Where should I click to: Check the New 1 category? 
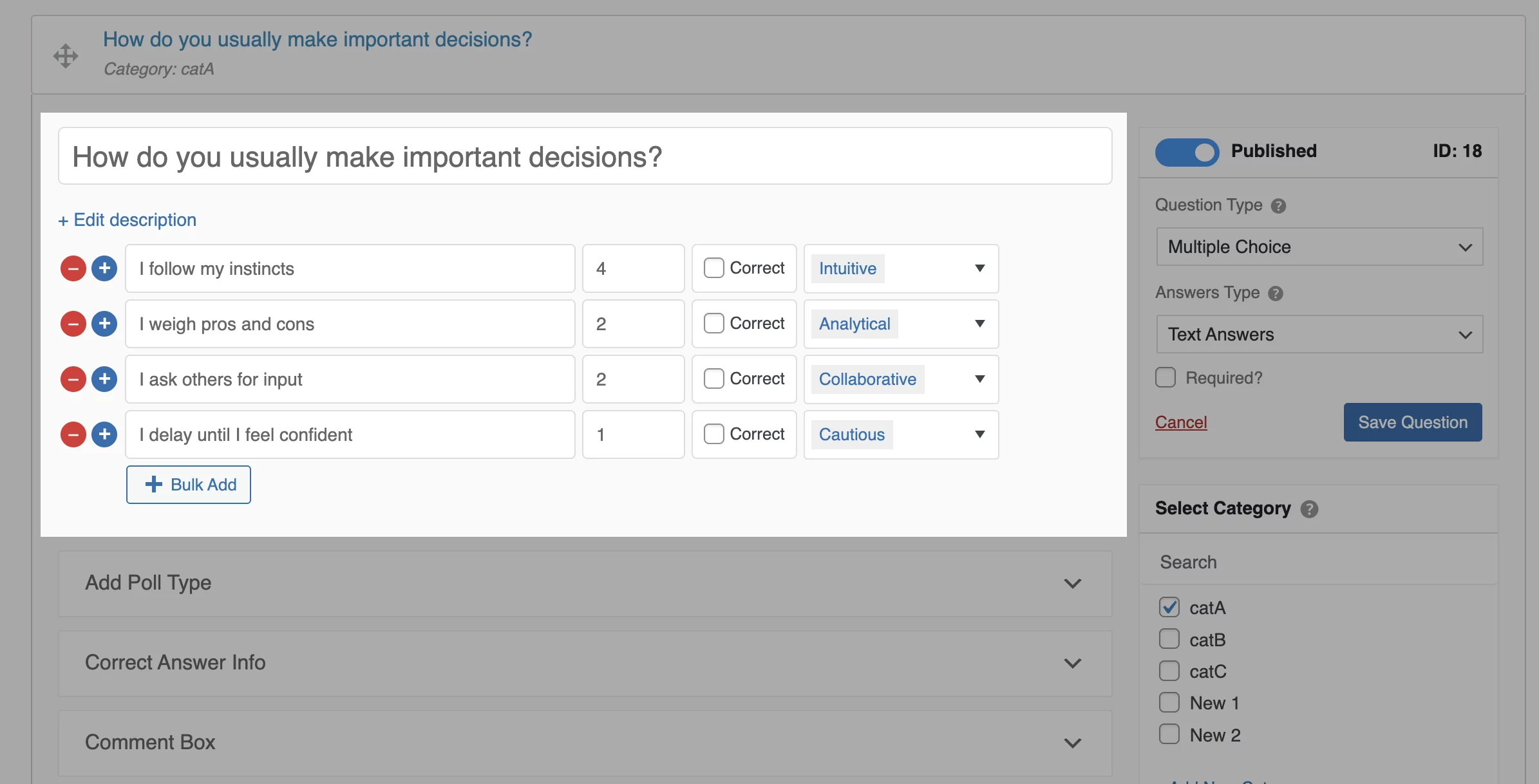1169,702
